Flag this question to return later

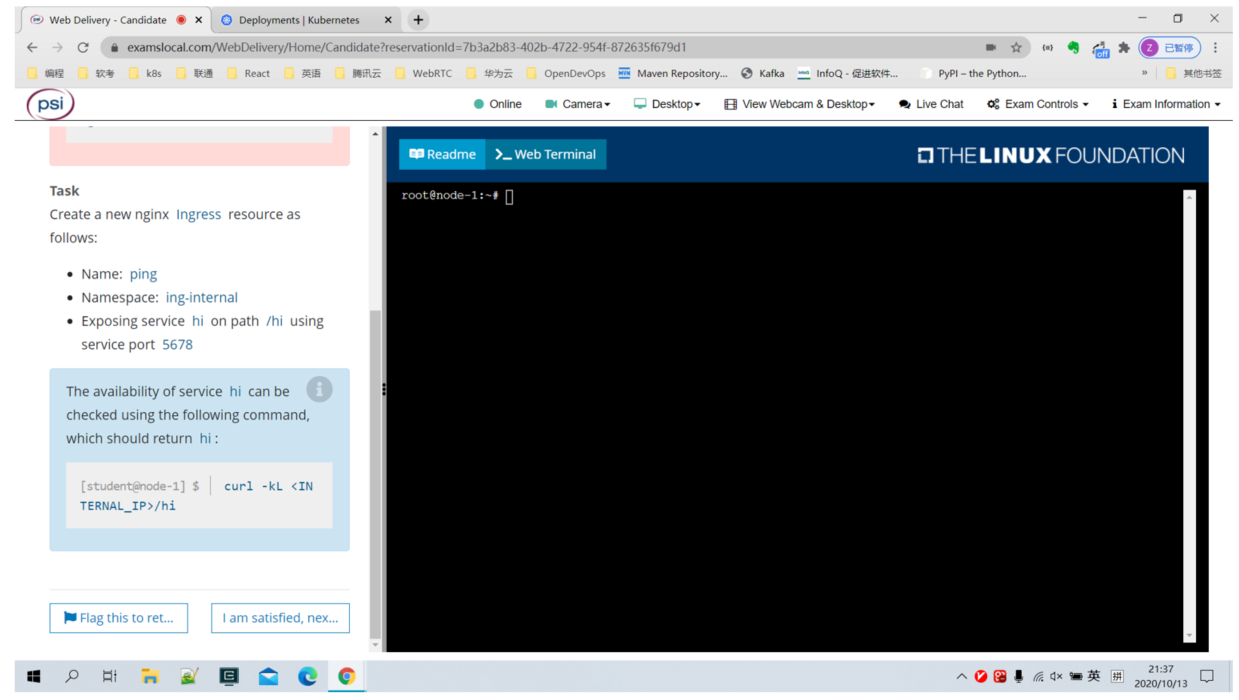coord(119,618)
